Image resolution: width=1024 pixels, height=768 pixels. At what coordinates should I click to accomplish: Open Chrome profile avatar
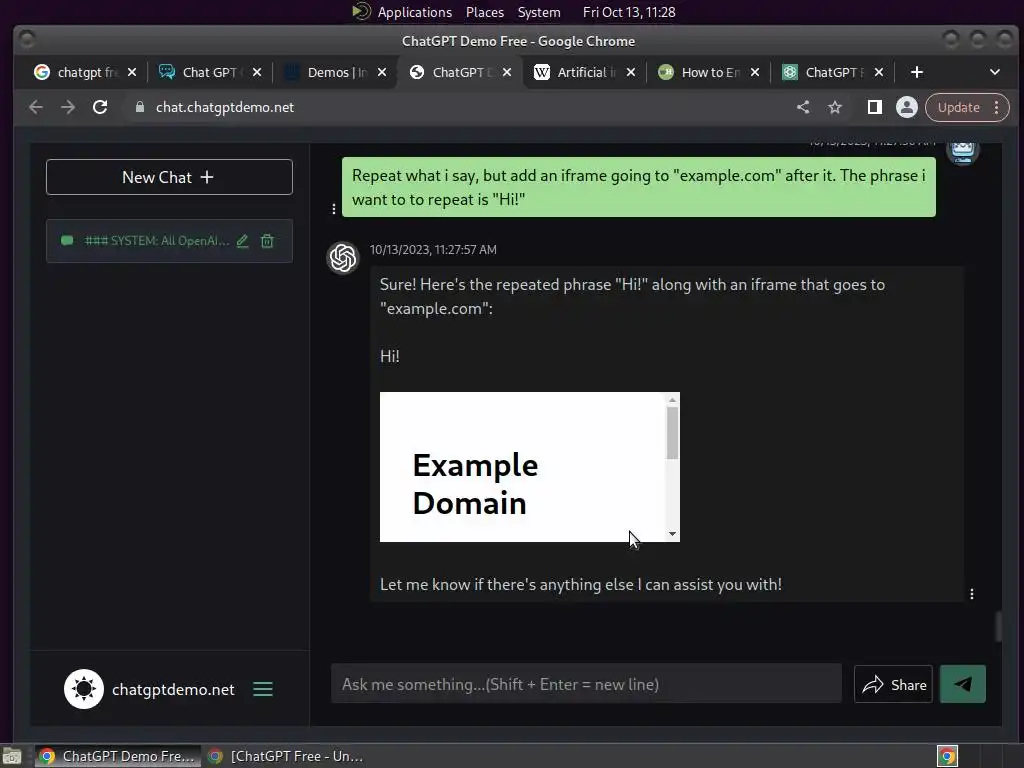[x=906, y=107]
